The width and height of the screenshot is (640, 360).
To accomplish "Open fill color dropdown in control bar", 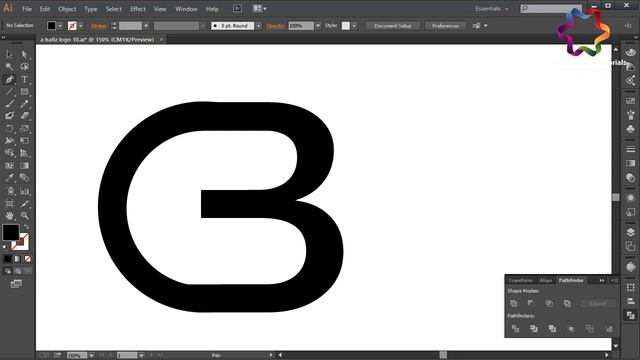I will point(60,26).
